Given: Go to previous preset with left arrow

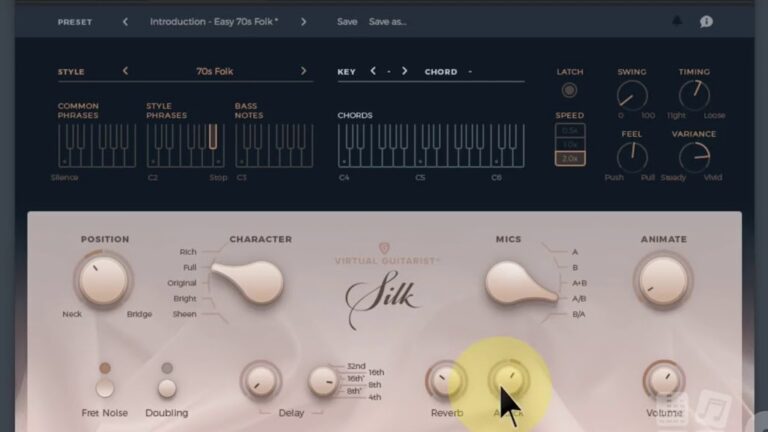Looking at the screenshot, I should (125, 22).
